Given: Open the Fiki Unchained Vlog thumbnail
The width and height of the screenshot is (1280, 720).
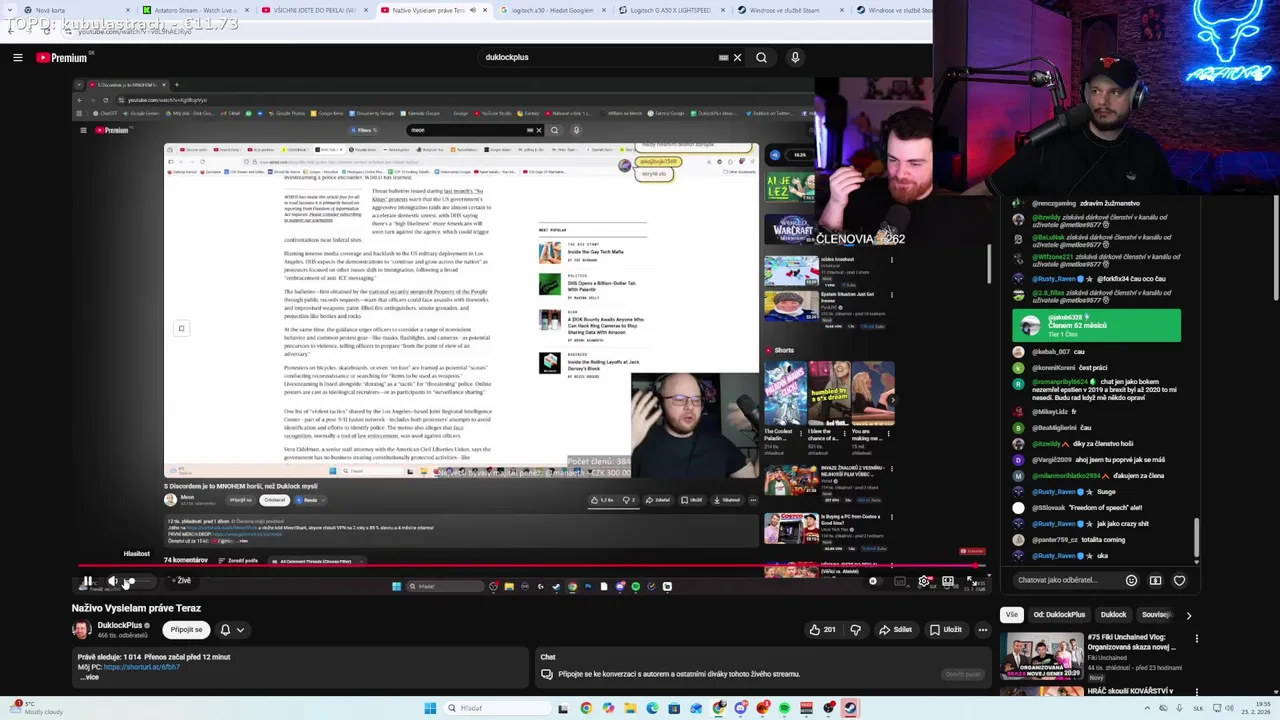Looking at the screenshot, I should (1042, 656).
